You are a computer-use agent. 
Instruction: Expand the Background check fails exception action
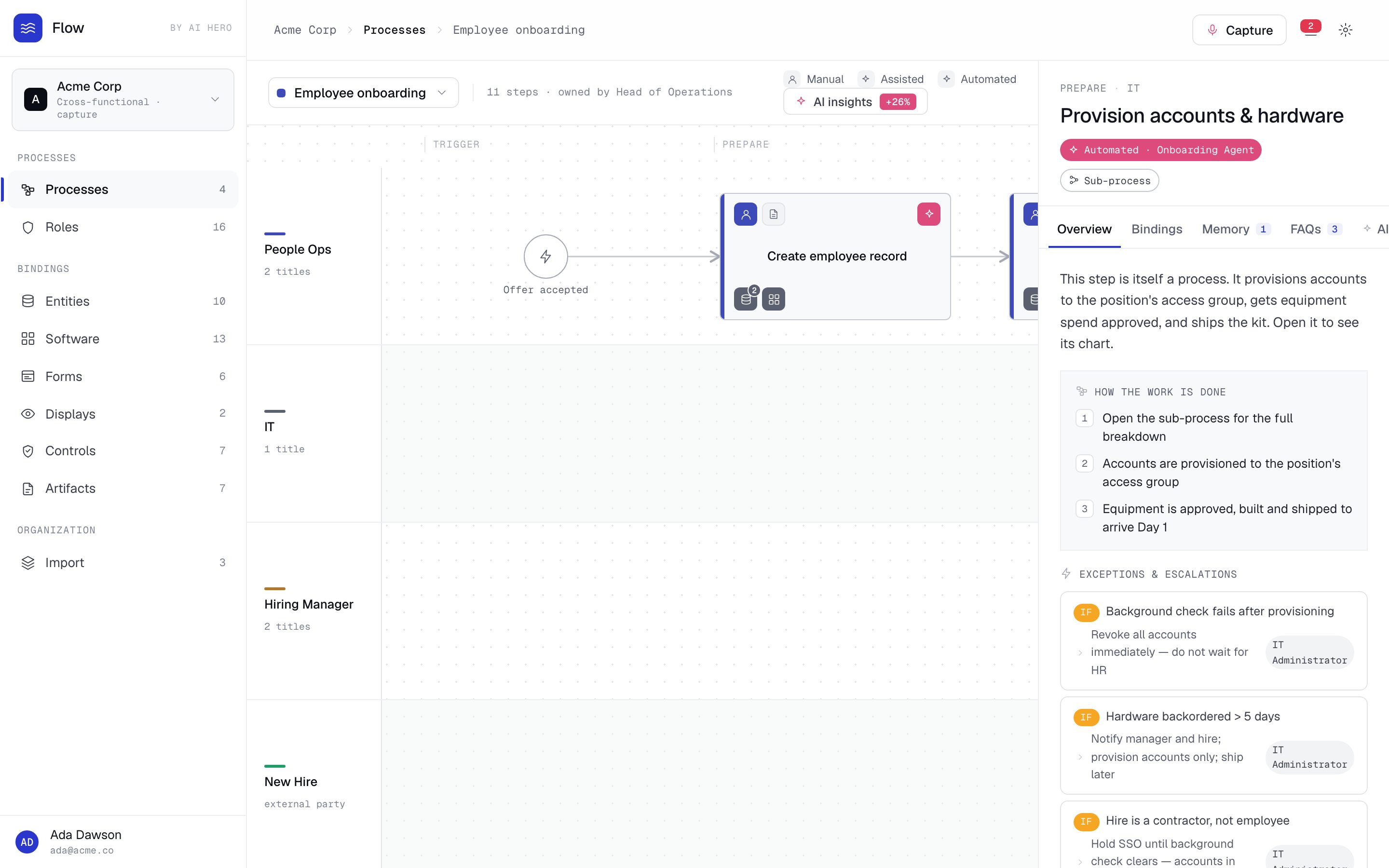point(1080,653)
